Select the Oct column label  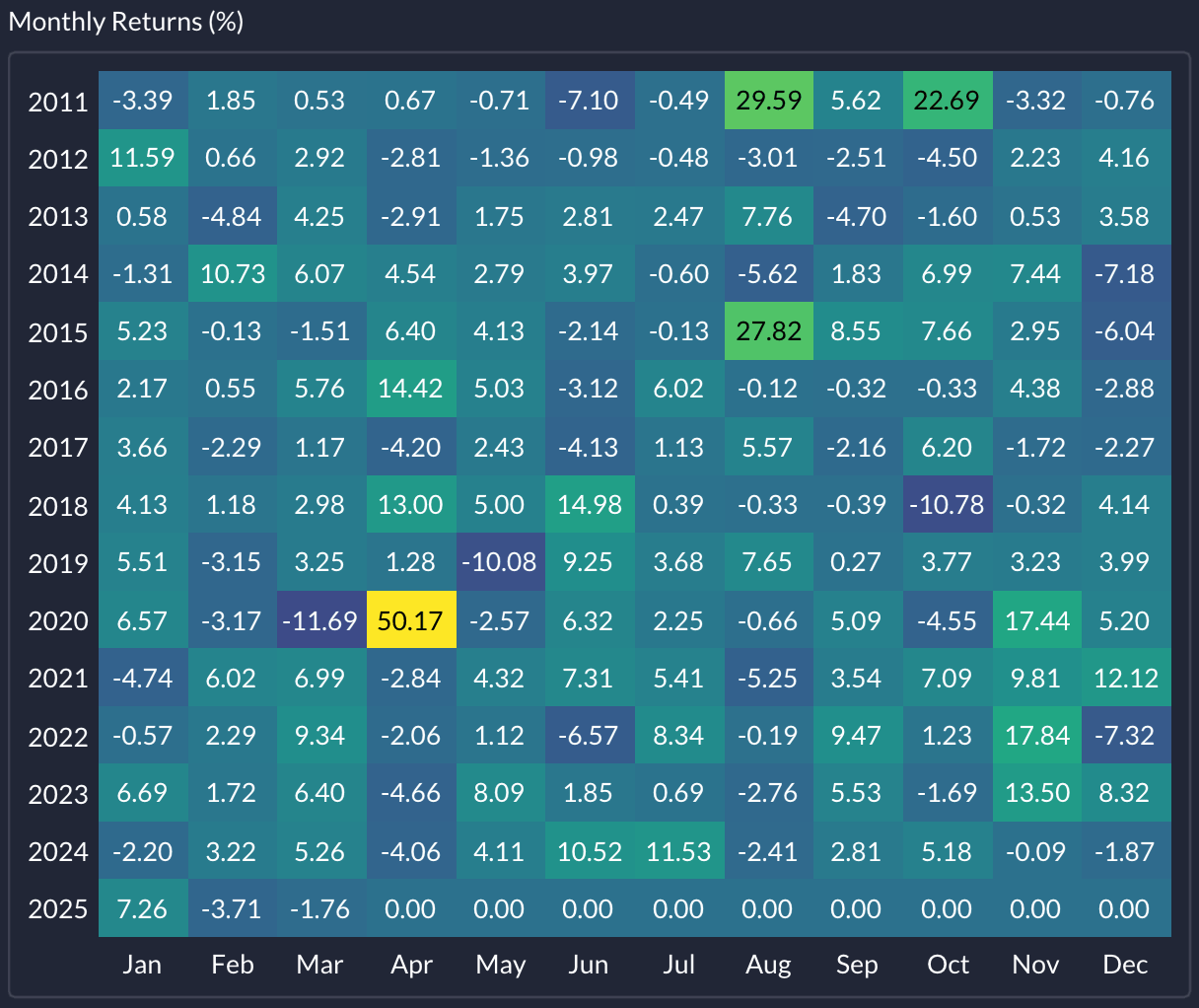(948, 965)
